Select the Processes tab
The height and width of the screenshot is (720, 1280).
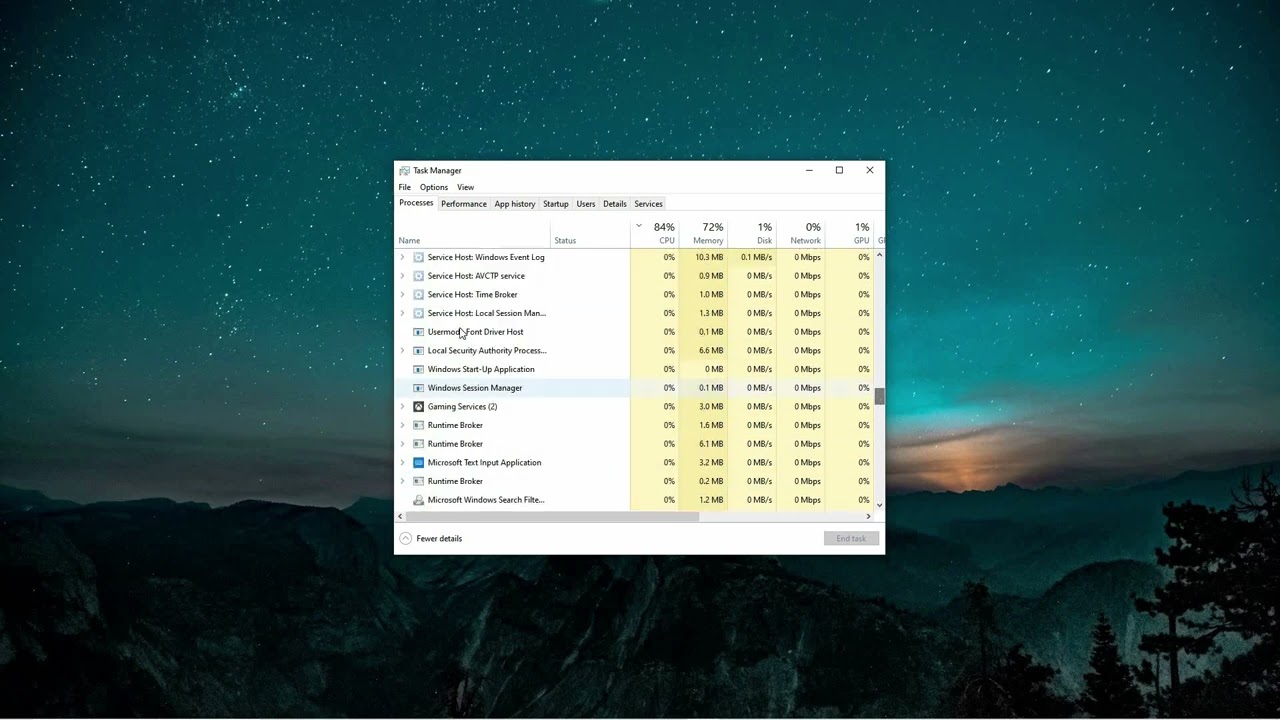tap(416, 203)
